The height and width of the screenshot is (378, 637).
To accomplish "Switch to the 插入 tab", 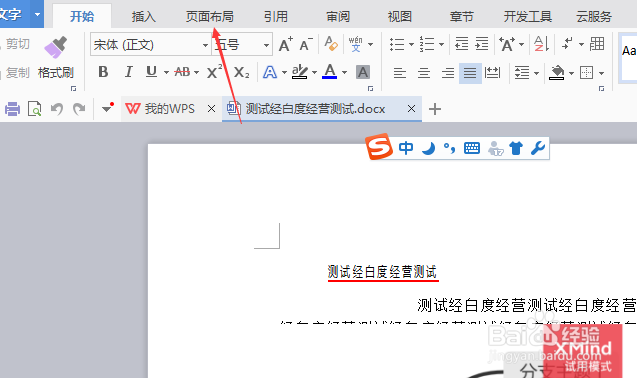I will point(144,17).
